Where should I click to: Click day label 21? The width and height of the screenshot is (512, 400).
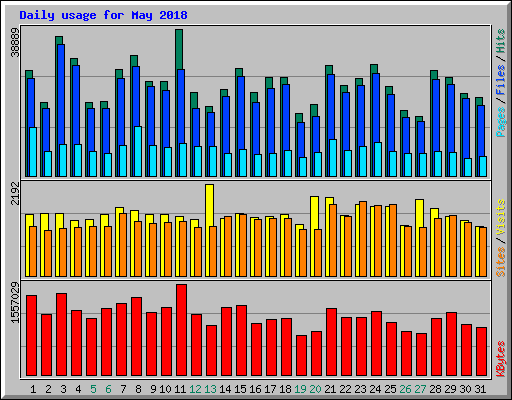coord(330,389)
